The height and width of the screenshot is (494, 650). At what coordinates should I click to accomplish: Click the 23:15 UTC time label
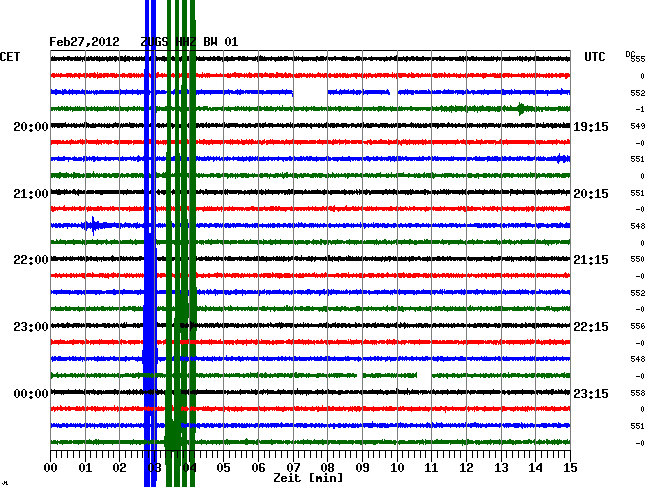[x=591, y=393]
